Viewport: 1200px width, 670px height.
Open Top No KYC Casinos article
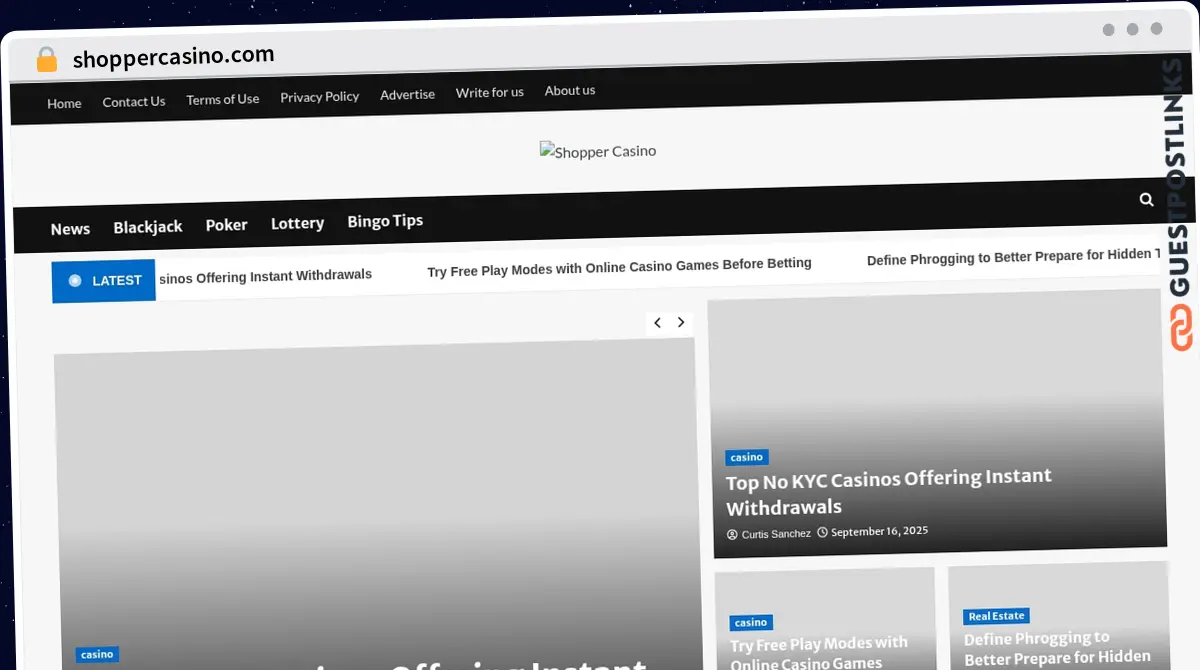[x=888, y=491]
